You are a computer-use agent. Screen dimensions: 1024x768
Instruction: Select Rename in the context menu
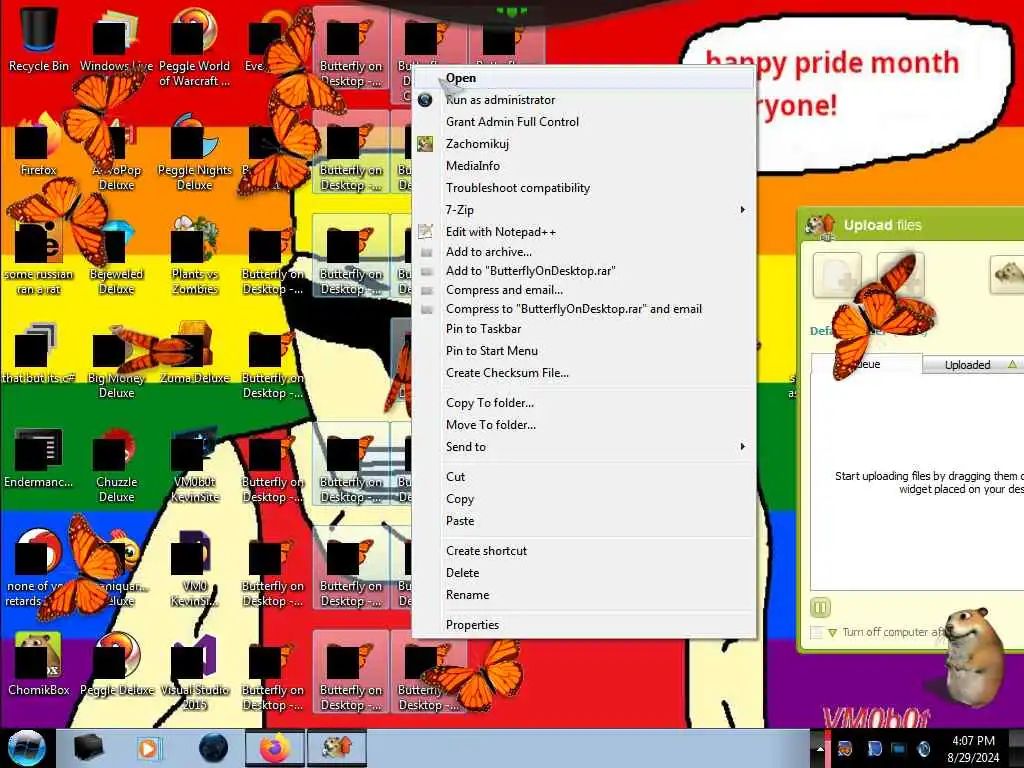[x=584, y=595]
